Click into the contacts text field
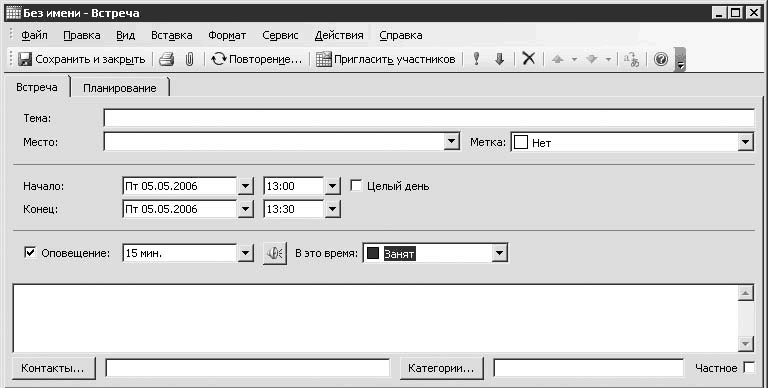Image resolution: width=768 pixels, height=388 pixels. (x=248, y=368)
